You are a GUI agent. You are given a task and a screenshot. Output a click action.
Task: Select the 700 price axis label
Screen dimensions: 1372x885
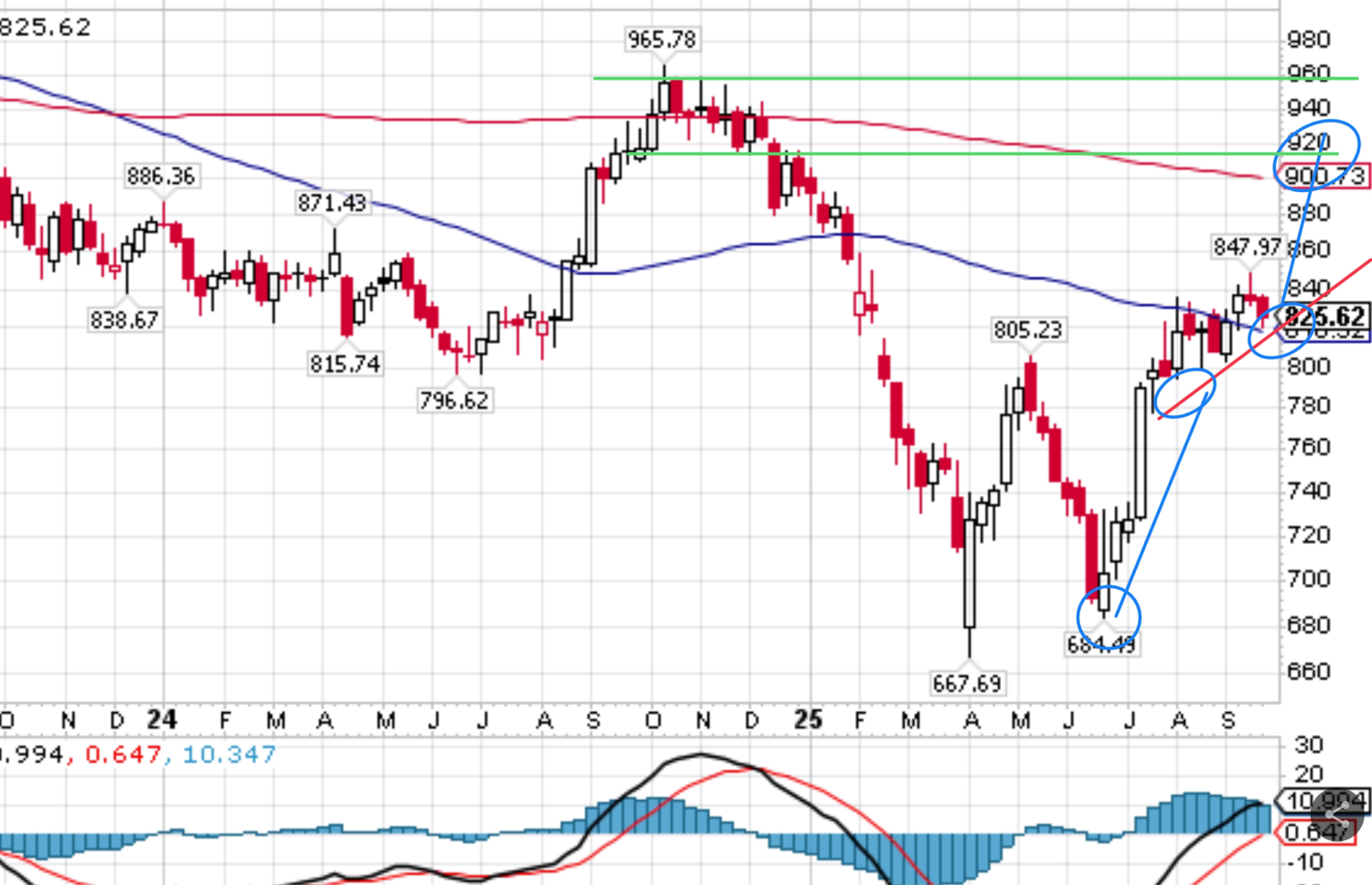(x=1308, y=579)
